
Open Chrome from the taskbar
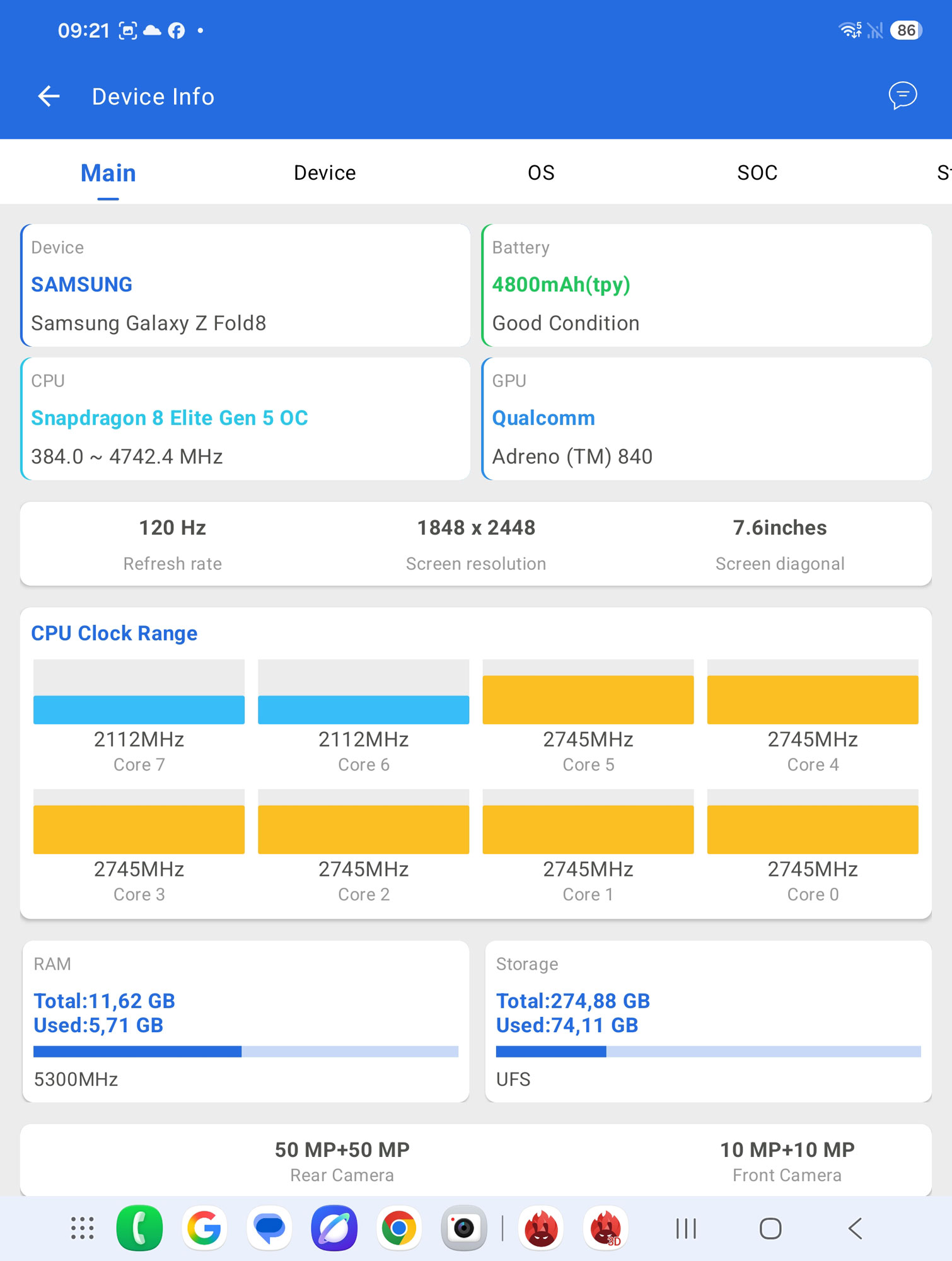[399, 1228]
